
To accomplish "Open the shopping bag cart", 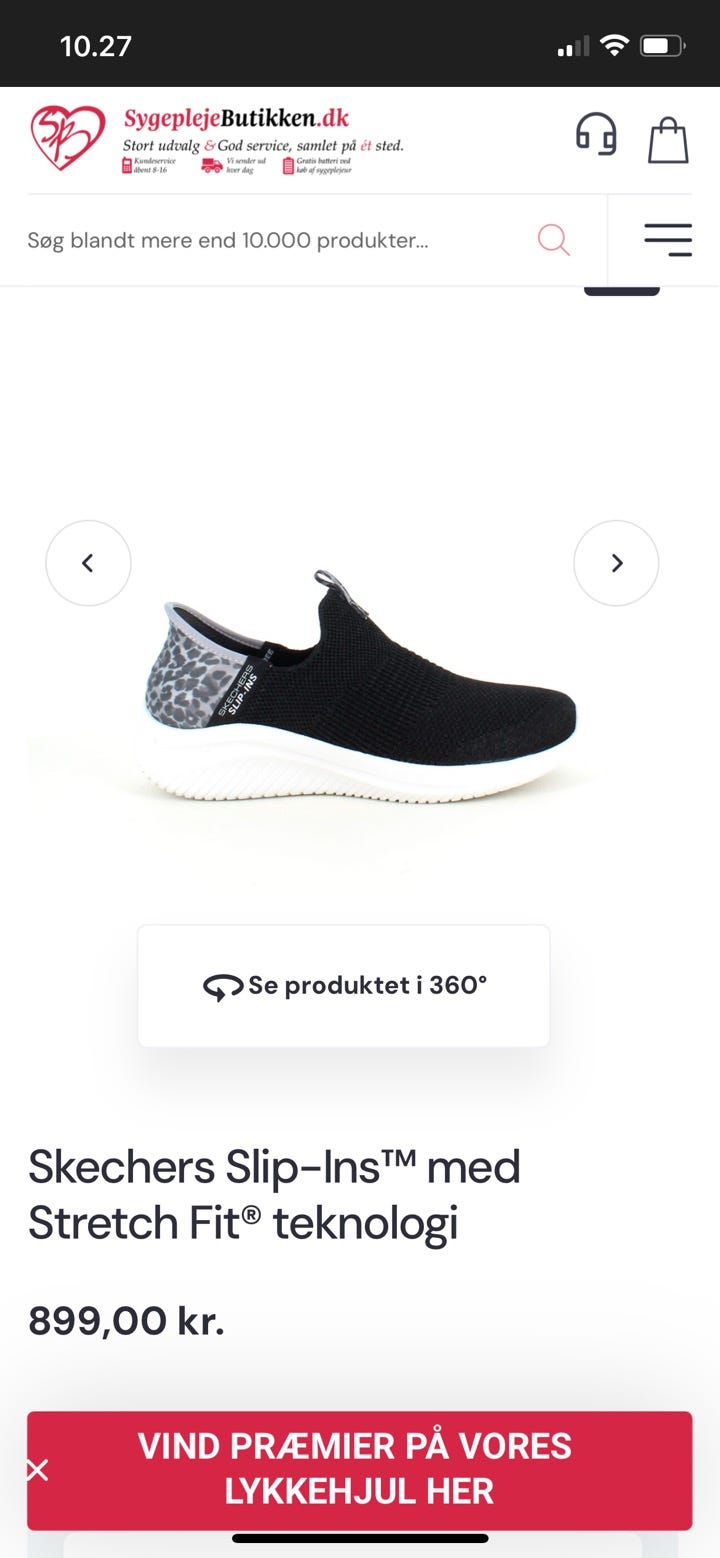I will (x=668, y=140).
